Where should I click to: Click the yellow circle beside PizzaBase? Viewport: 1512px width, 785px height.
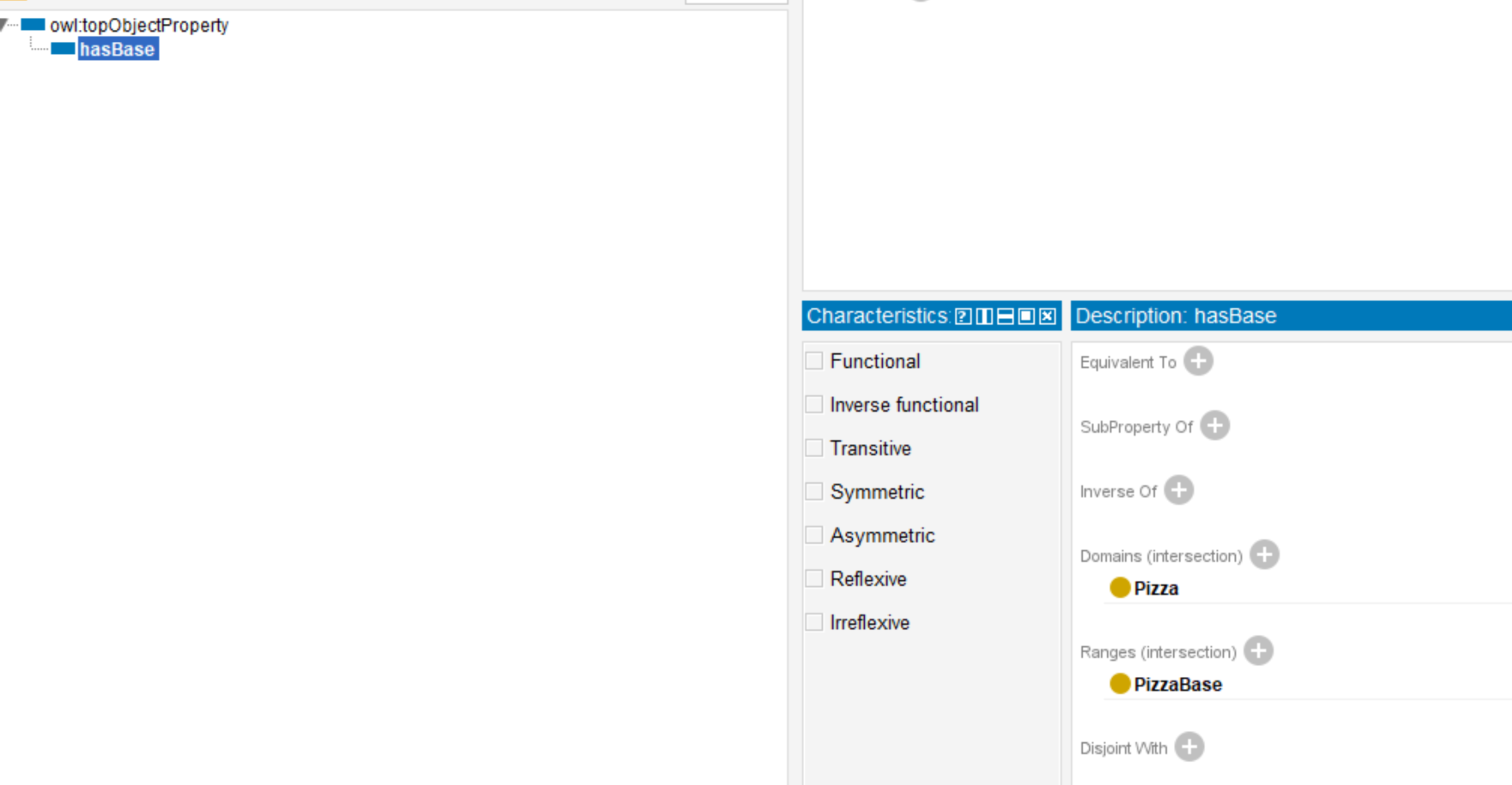(x=1120, y=684)
